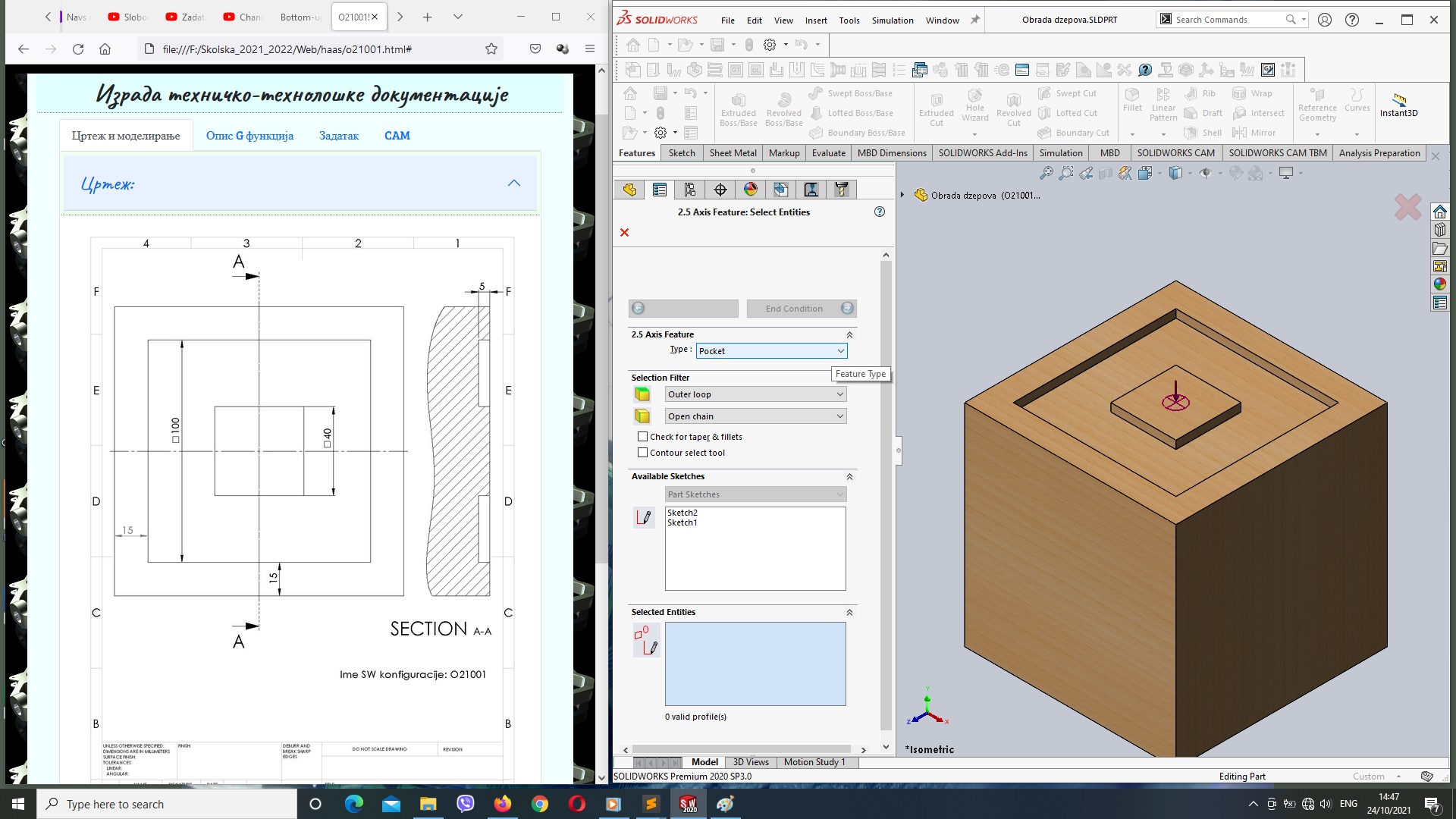
Task: Toggle Instant3D on the Features ribbon
Action: point(1398,105)
